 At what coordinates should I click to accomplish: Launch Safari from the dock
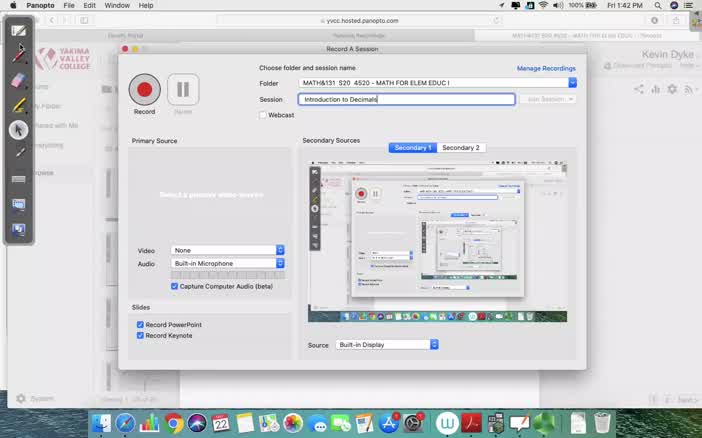pyautogui.click(x=125, y=423)
